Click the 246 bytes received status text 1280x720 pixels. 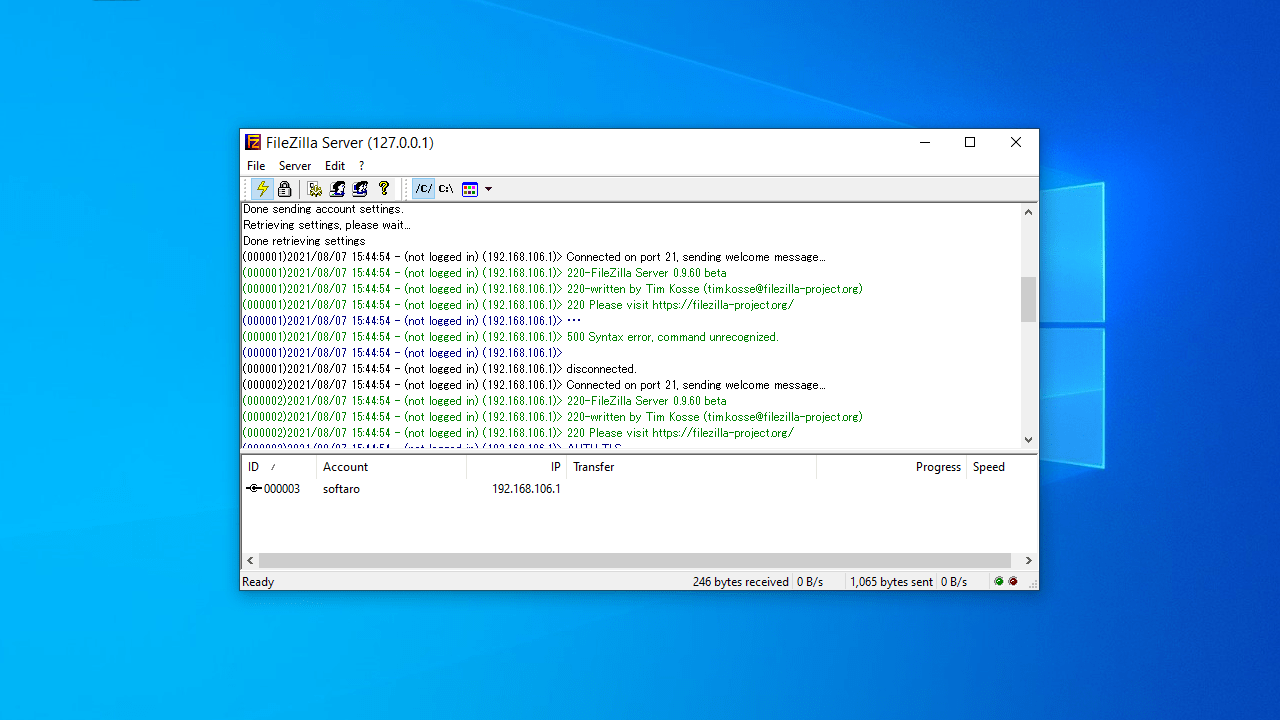coord(741,582)
